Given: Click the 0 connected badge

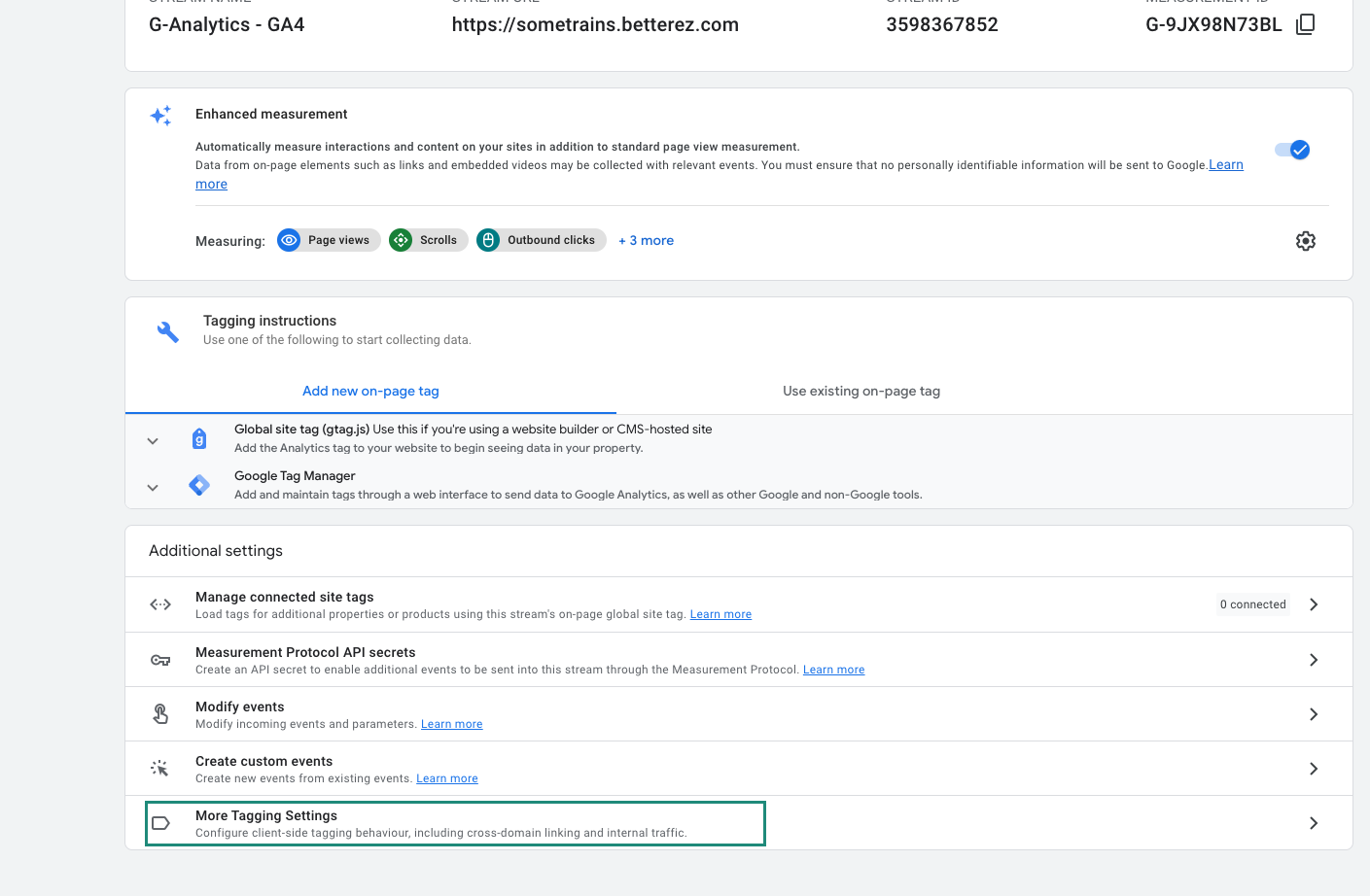Looking at the screenshot, I should pos(1253,604).
